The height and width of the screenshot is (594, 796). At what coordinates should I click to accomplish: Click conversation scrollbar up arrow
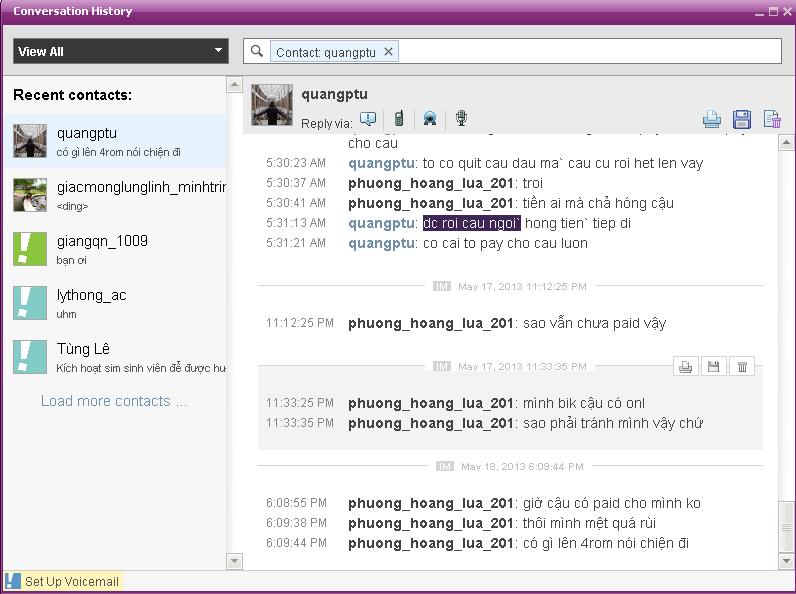[x=786, y=142]
